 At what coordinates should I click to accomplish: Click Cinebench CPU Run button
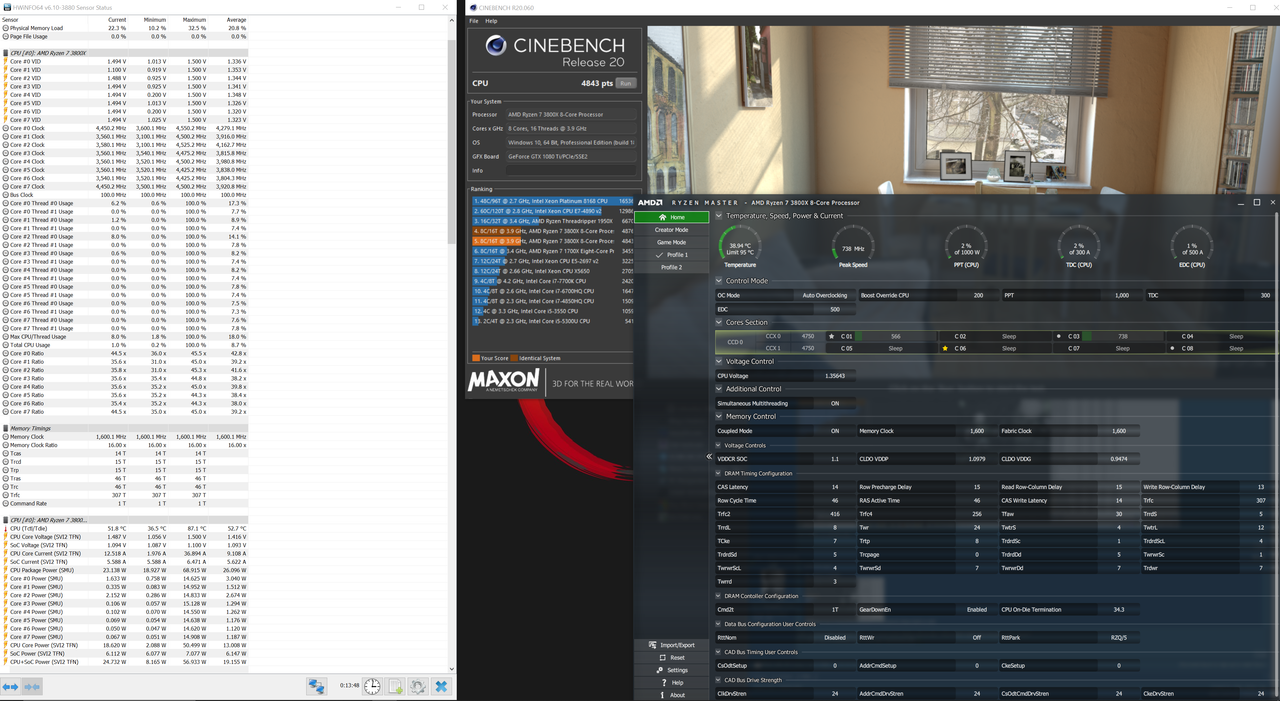tap(625, 84)
